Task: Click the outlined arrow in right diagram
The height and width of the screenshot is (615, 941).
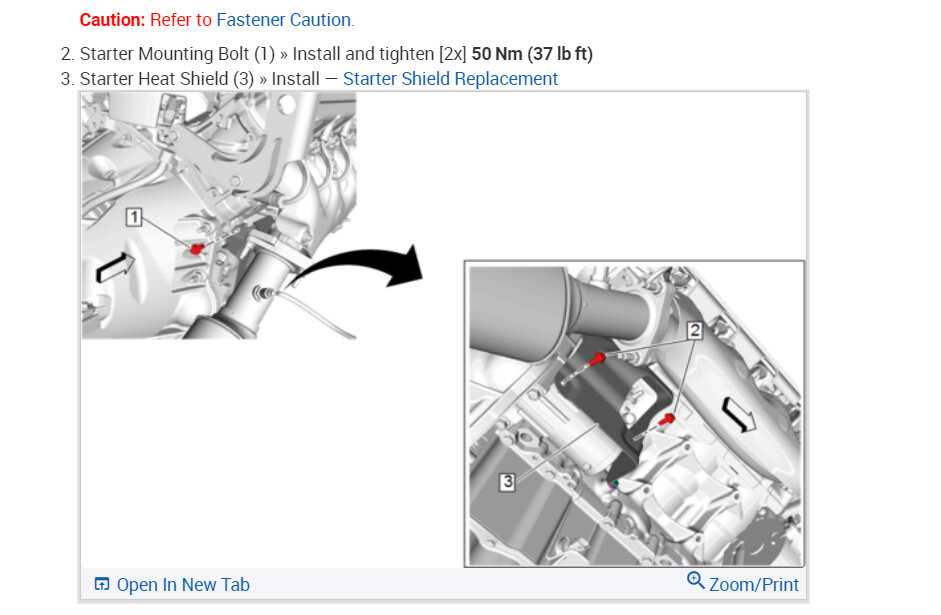Action: (739, 414)
